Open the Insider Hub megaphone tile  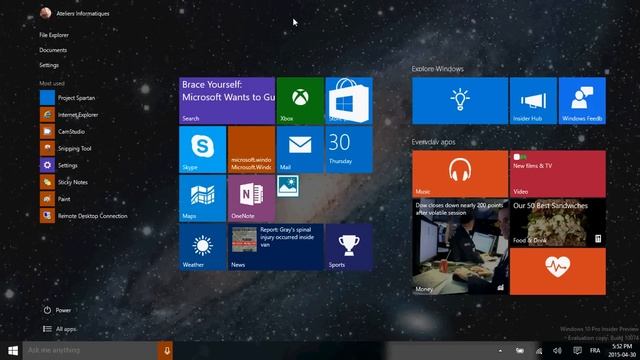(x=533, y=101)
